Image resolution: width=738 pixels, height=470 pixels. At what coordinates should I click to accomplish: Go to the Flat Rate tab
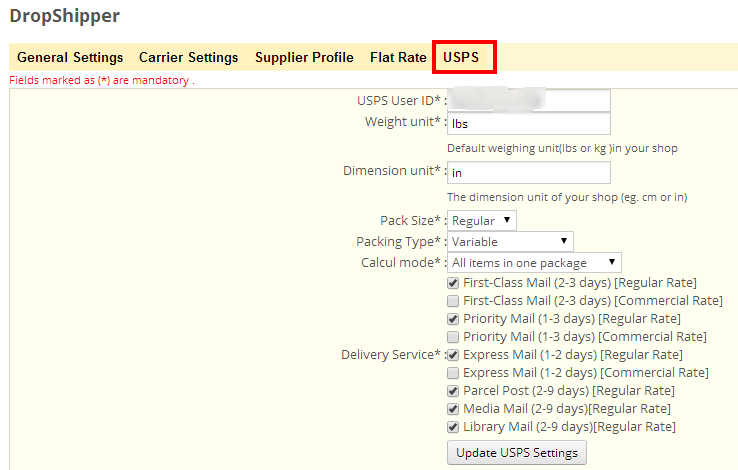point(398,57)
